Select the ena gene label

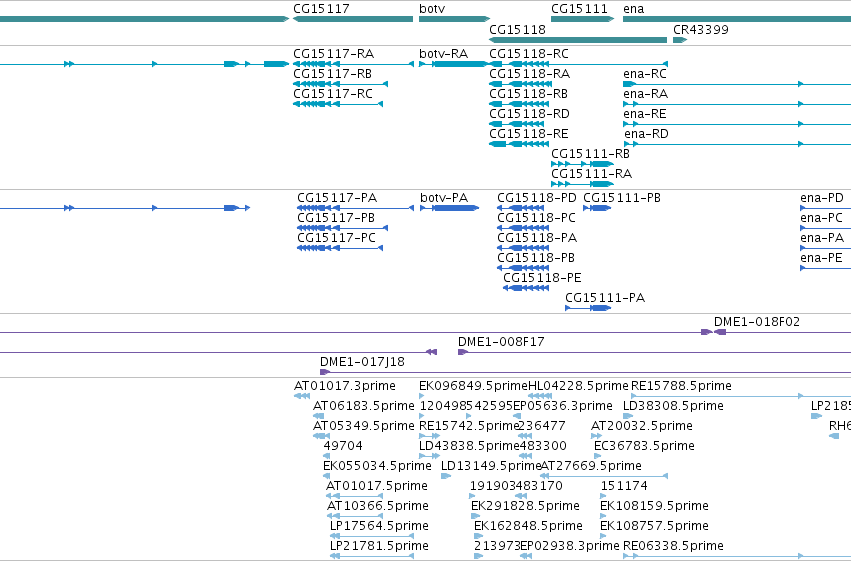633,9
